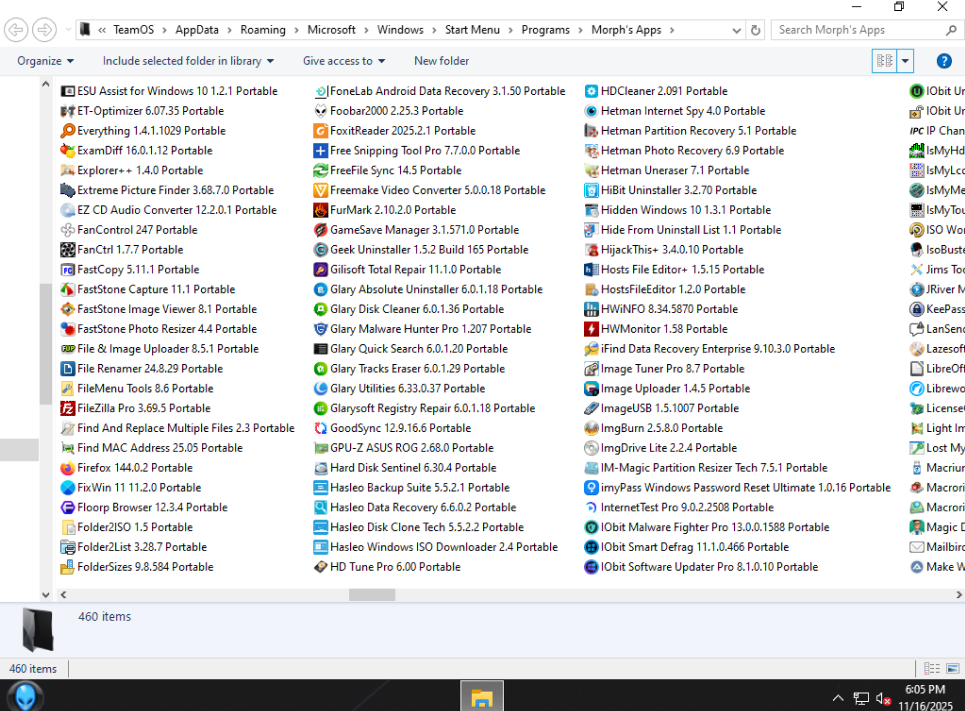
Task: Click the change view layout button
Action: (885, 61)
